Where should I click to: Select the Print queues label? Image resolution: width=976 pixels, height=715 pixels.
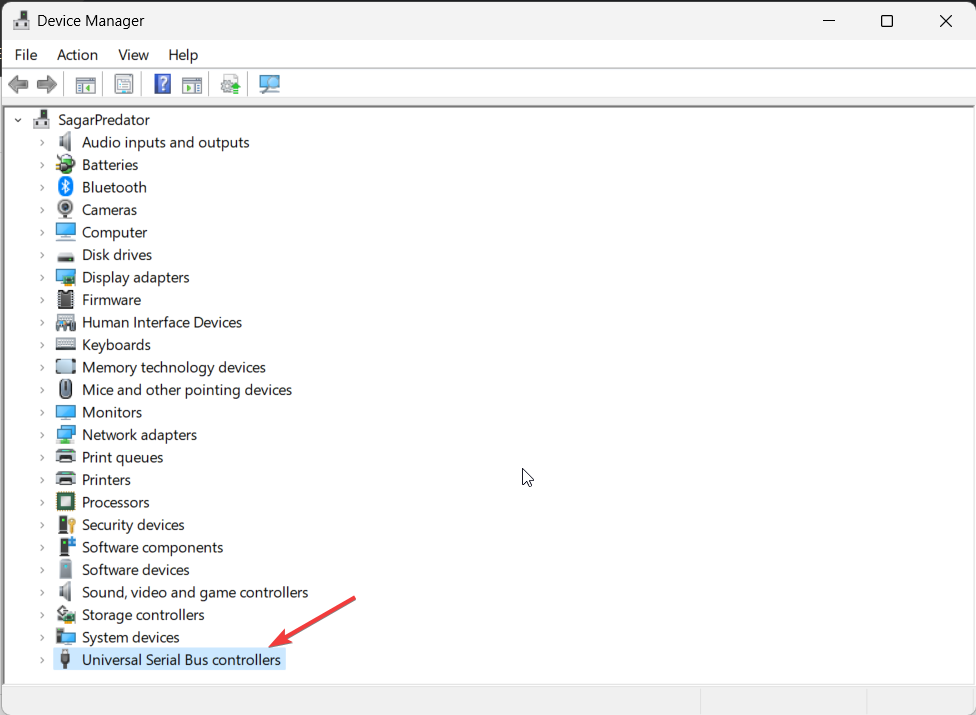(x=123, y=457)
